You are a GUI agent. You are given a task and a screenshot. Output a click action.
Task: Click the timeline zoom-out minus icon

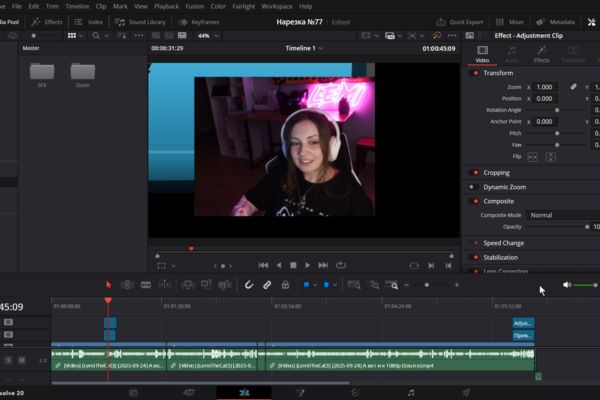[x=407, y=285]
